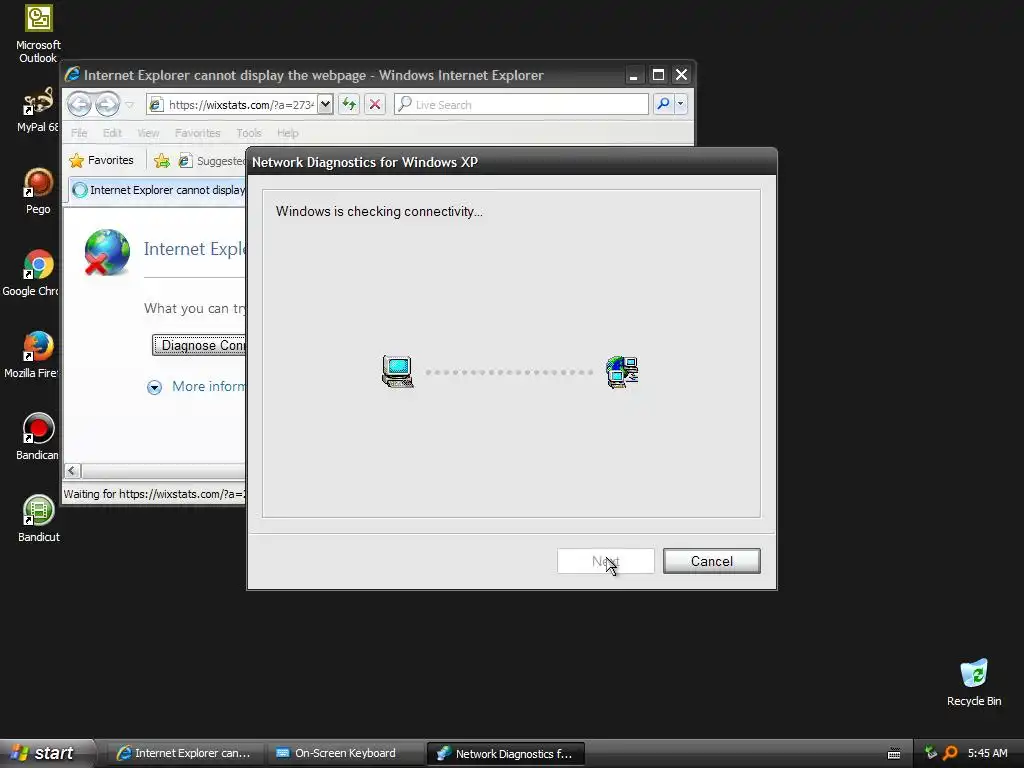This screenshot has height=768, width=1024.
Task: Switch to On-Screen Keyboard taskbar button
Action: (x=345, y=753)
